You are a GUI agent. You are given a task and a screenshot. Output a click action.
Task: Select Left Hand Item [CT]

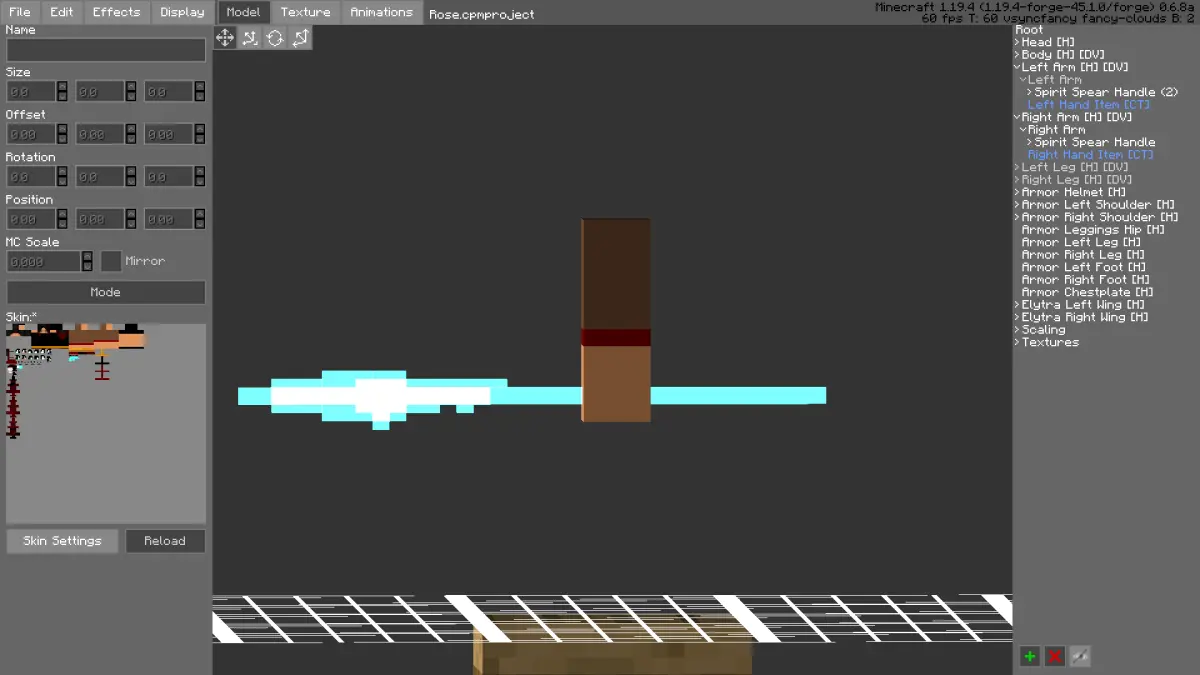[1089, 105]
